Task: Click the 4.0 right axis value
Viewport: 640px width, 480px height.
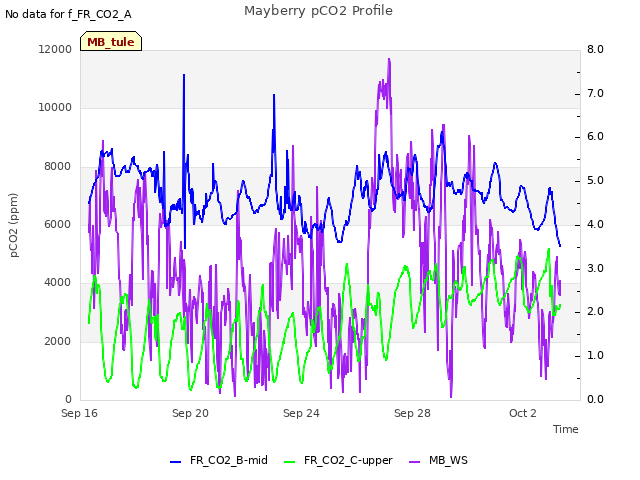Action: point(595,224)
